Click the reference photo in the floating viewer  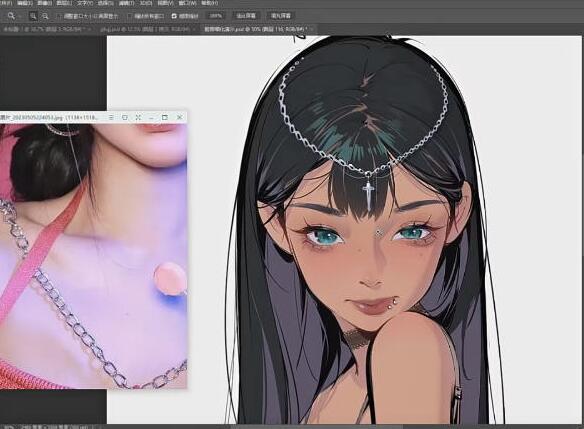tap(93, 256)
